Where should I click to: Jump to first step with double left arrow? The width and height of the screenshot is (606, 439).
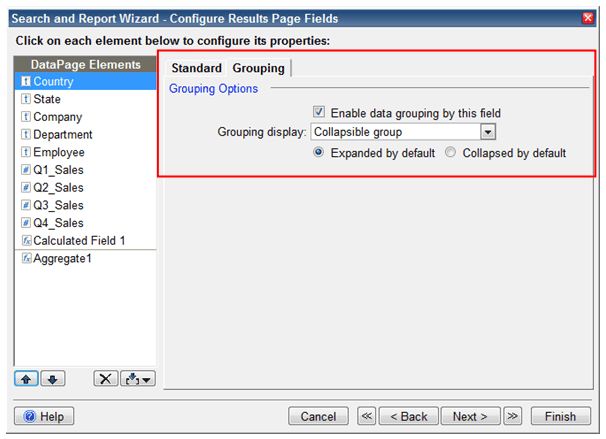pyautogui.click(x=366, y=416)
